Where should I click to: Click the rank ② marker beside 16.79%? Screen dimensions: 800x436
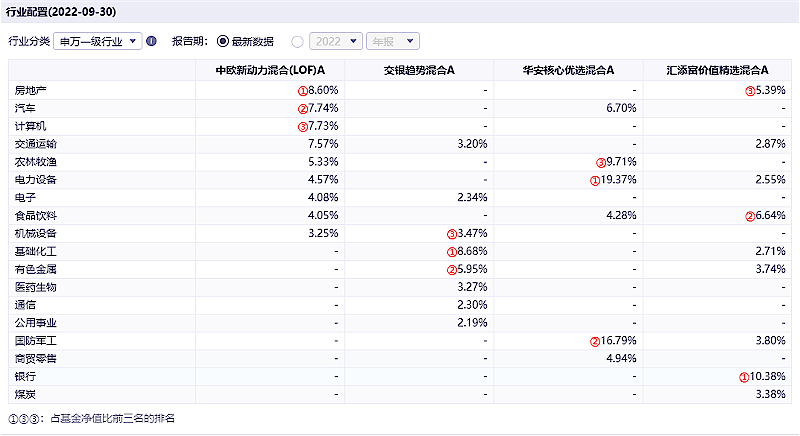point(595,342)
